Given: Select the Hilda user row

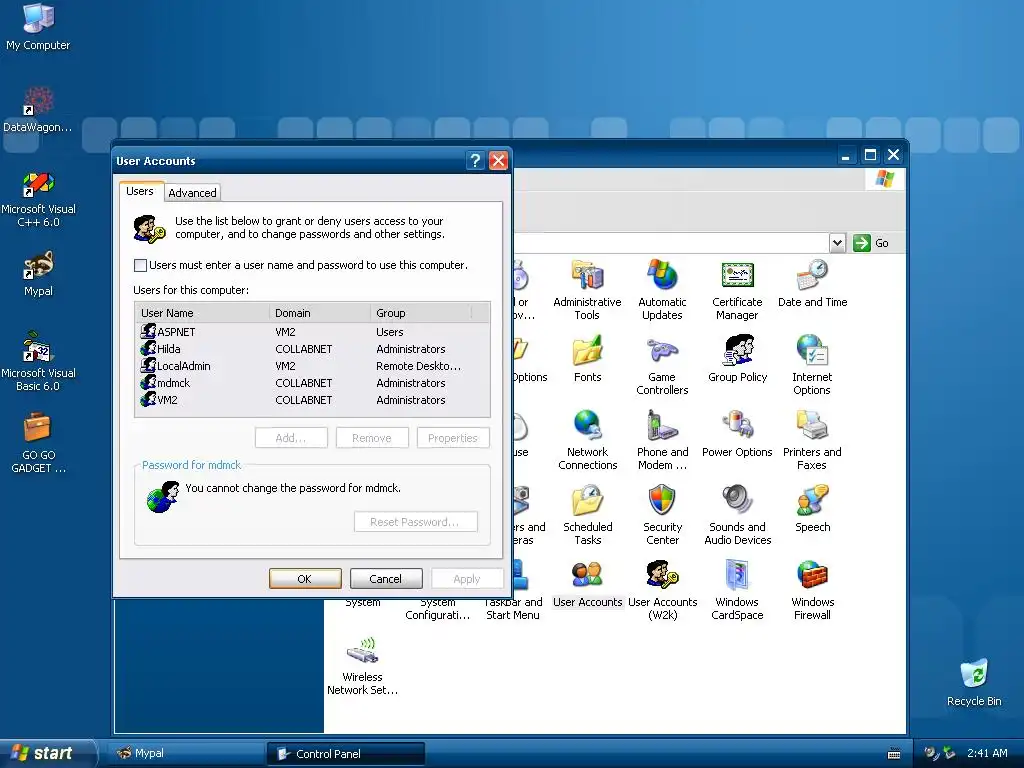Looking at the screenshot, I should click(312, 349).
